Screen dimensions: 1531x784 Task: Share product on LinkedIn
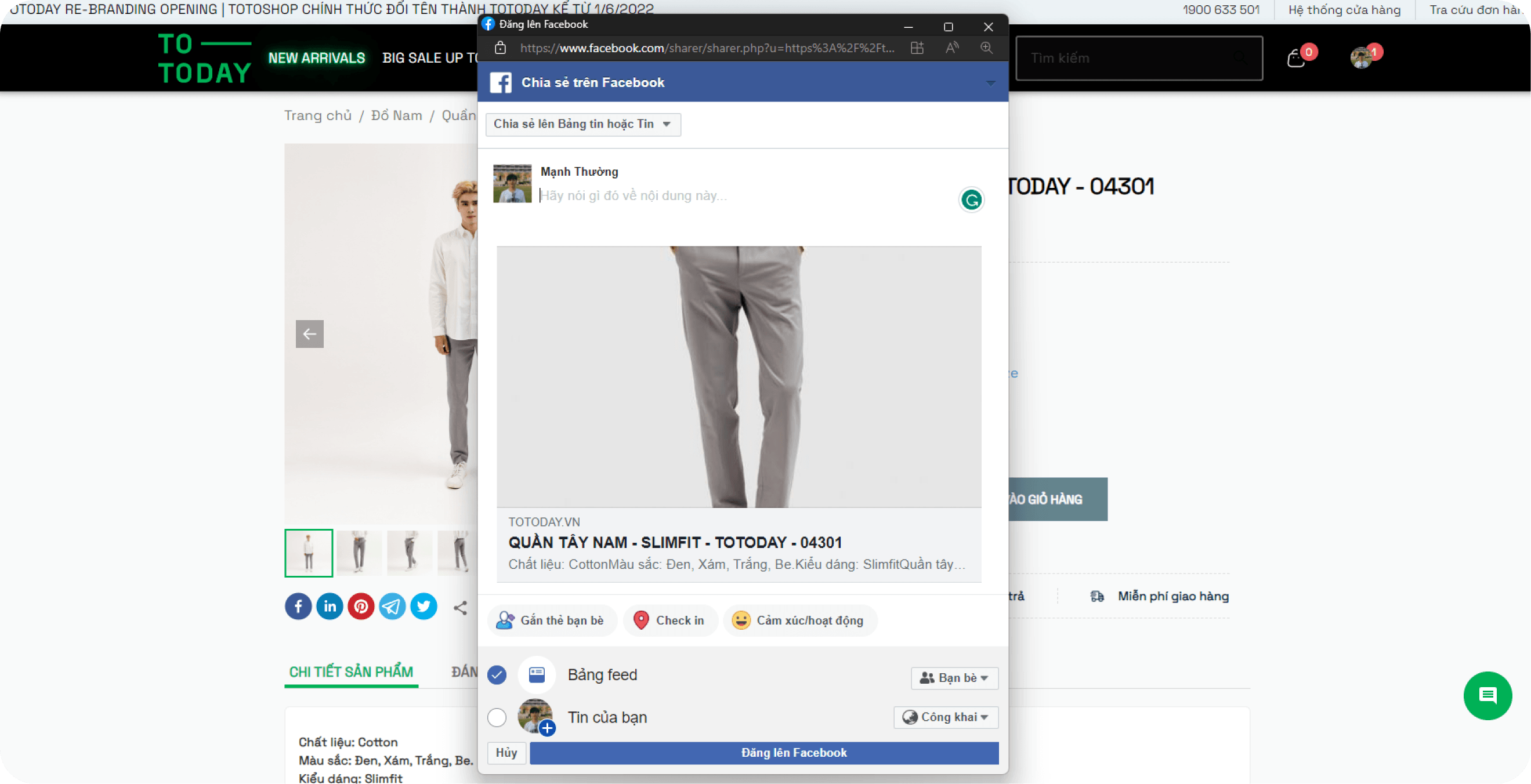coord(330,606)
